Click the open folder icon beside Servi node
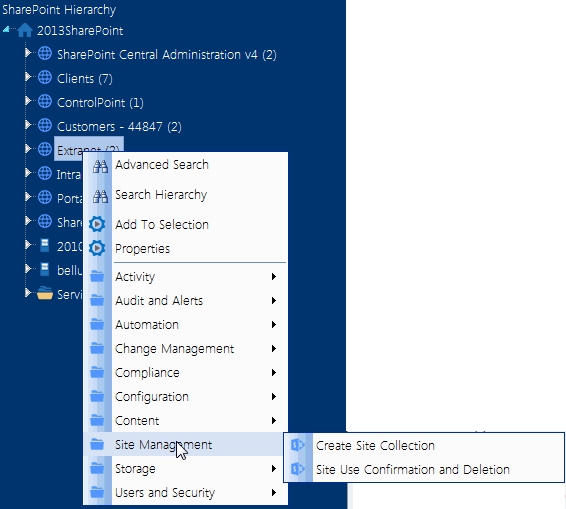Viewport: 566px width, 509px height. tap(45, 293)
